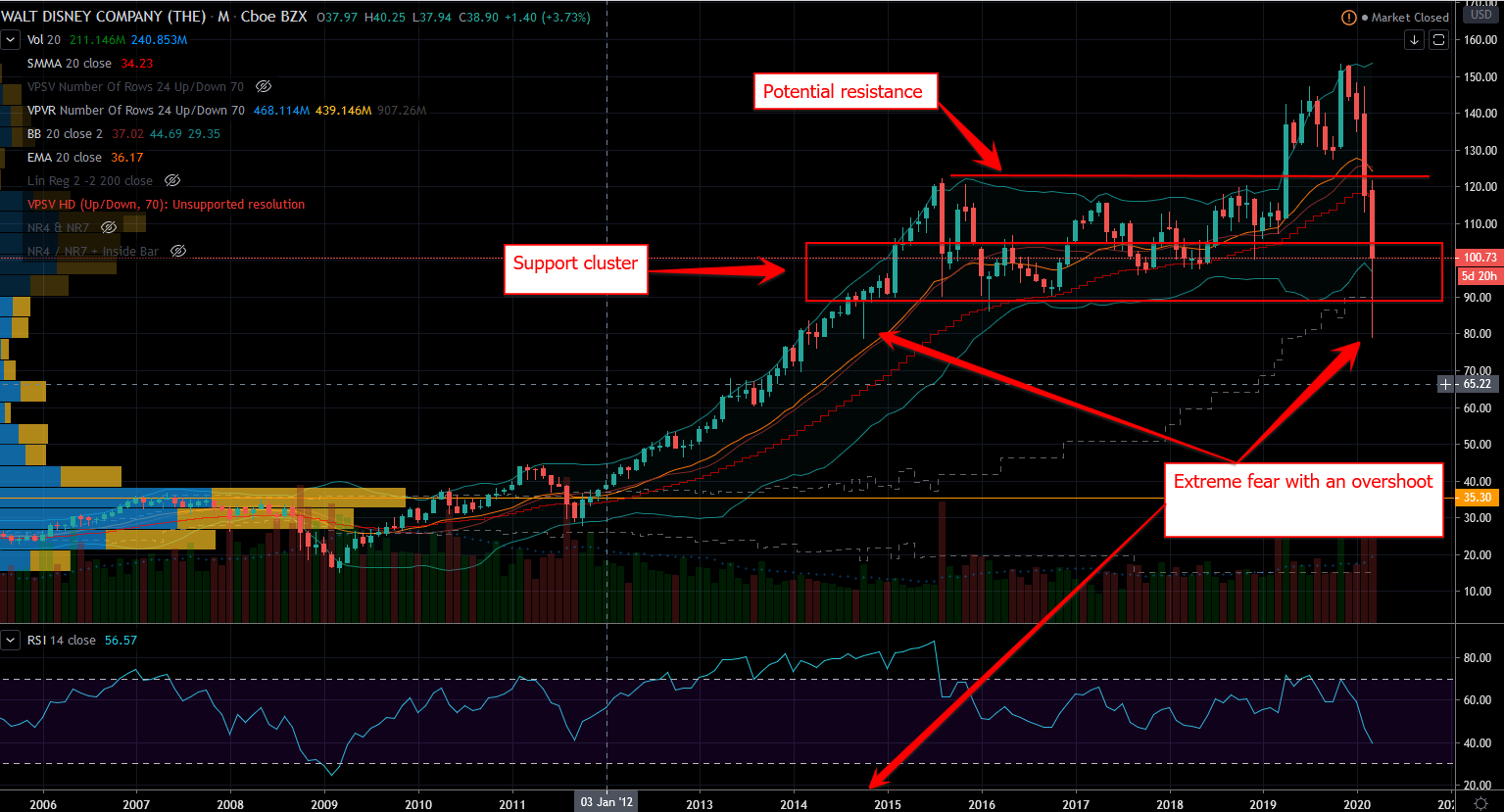Viewport: 1504px width, 812px height.
Task: Click the RSI value 56.57
Action: point(121,641)
